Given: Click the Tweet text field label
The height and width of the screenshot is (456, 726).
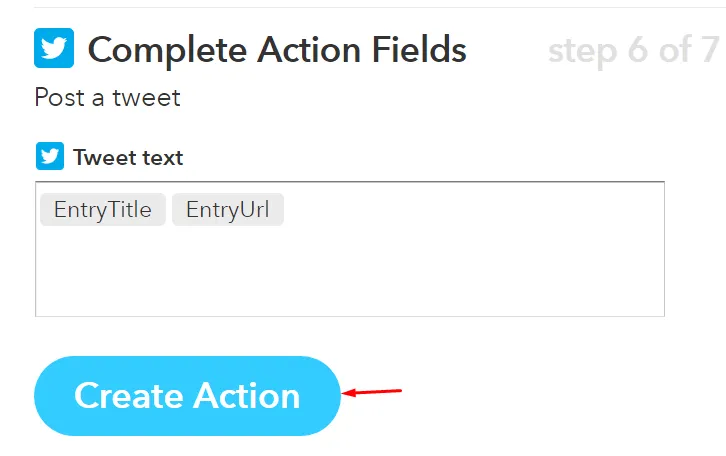Looking at the screenshot, I should (x=128, y=157).
